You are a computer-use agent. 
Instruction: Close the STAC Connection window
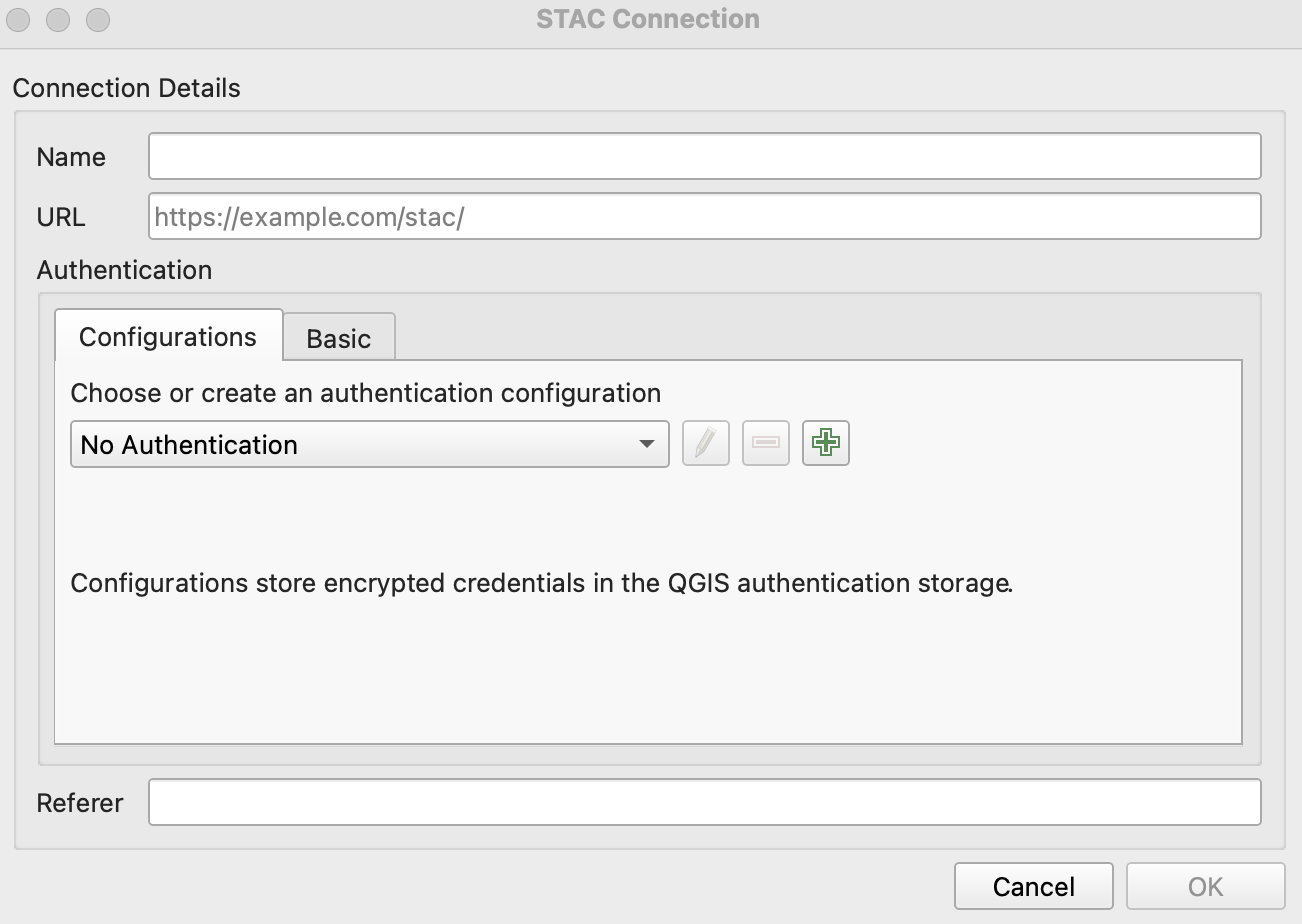click(19, 19)
